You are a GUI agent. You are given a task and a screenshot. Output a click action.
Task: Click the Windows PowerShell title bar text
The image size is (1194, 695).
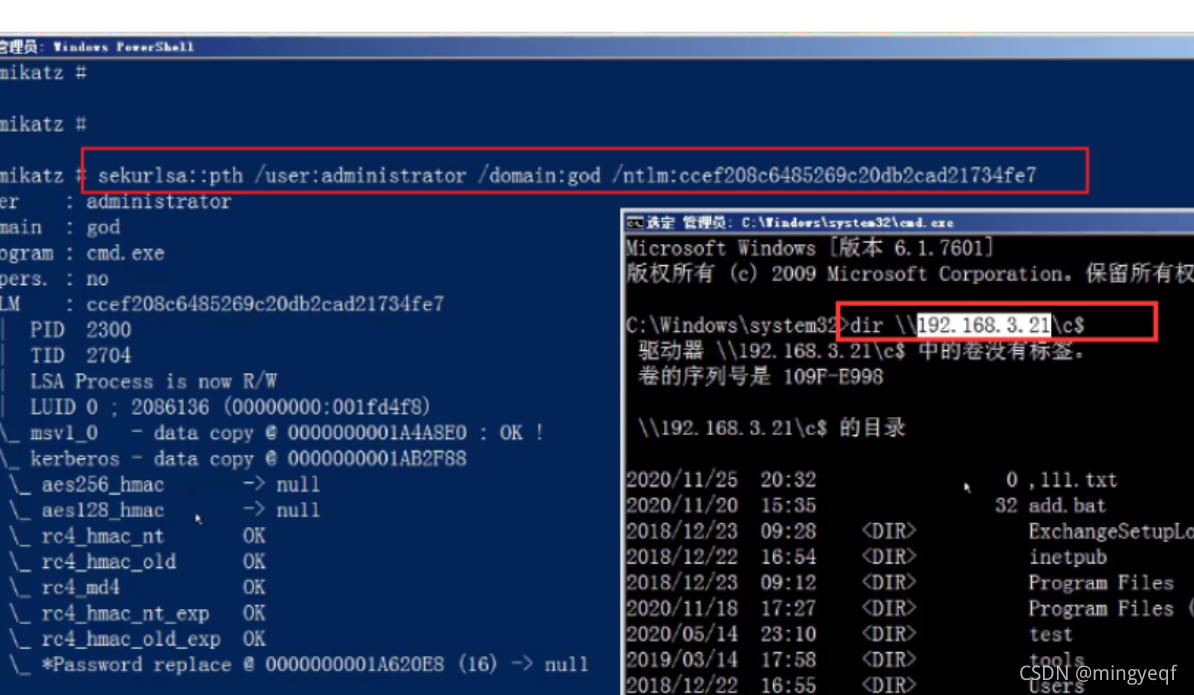coord(123,47)
